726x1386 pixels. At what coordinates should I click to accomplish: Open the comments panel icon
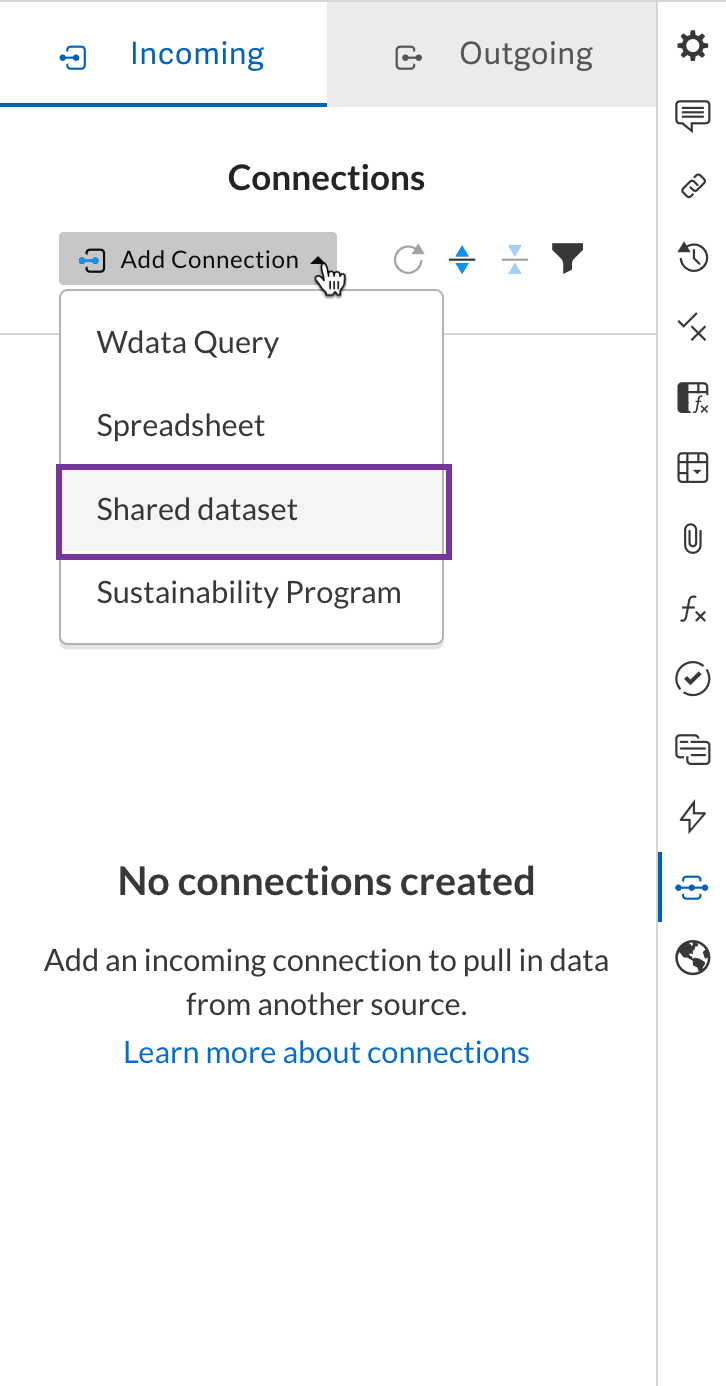692,116
